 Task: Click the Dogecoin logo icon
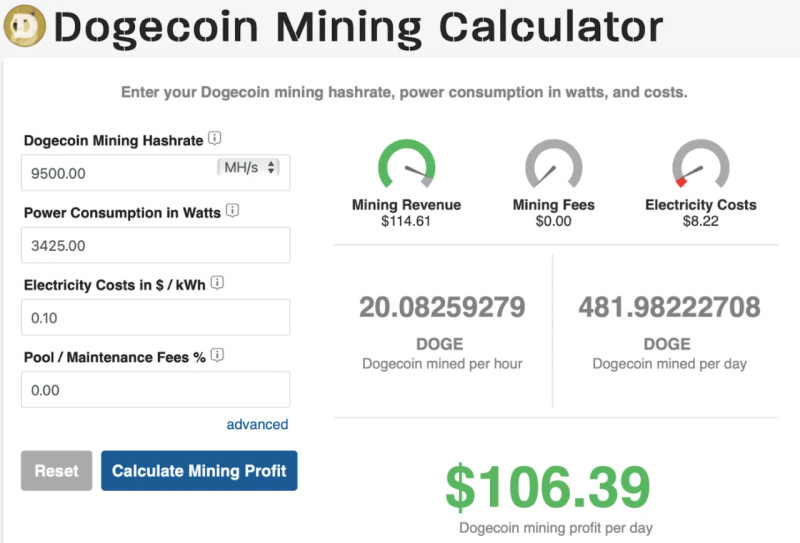pyautogui.click(x=25, y=27)
